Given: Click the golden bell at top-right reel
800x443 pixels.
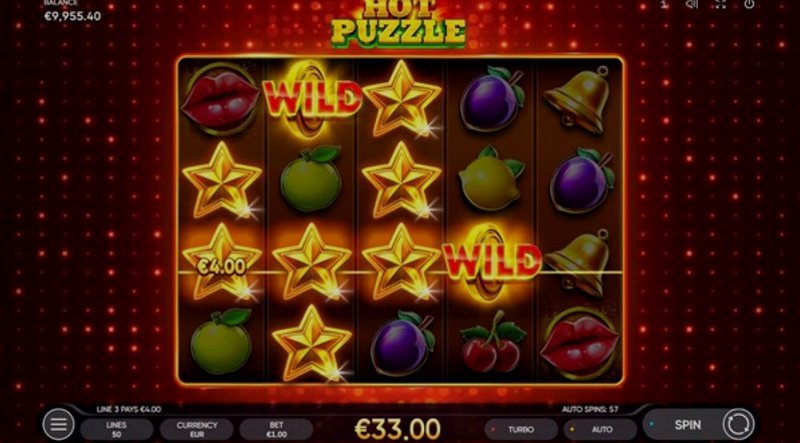Looking at the screenshot, I should [579, 98].
